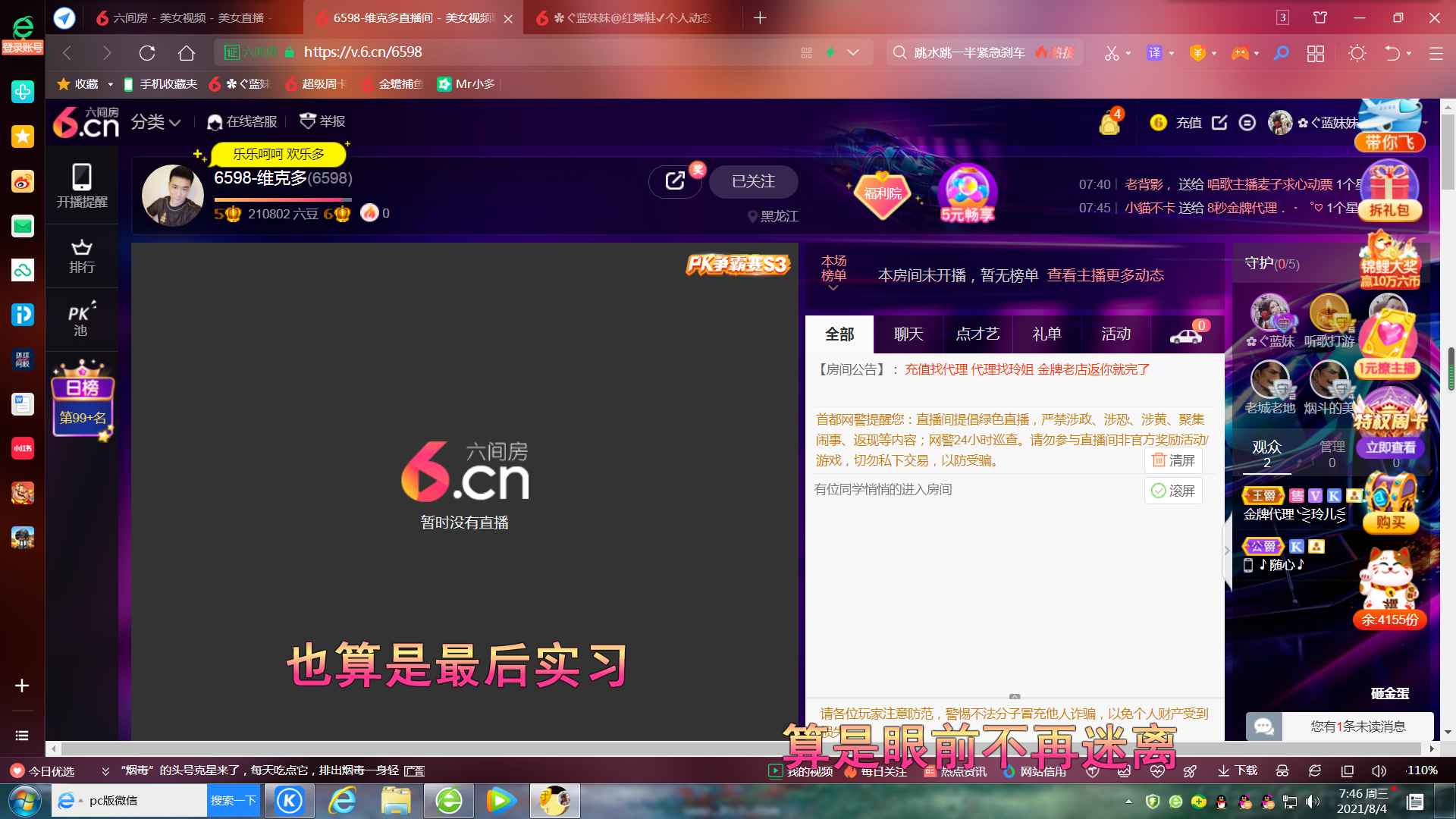Click the share icon next to 已关注
This screenshot has width=1456, height=819.
pyautogui.click(x=674, y=181)
